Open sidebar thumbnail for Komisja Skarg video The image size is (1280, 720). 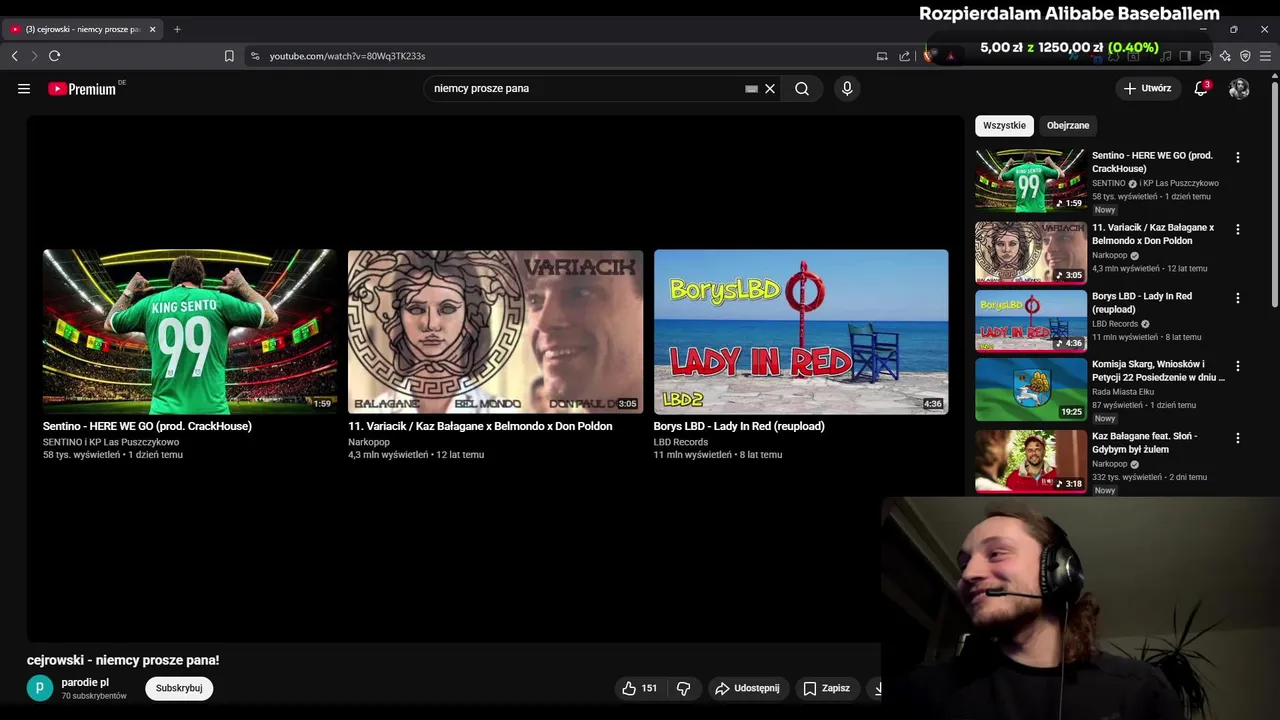point(1030,389)
